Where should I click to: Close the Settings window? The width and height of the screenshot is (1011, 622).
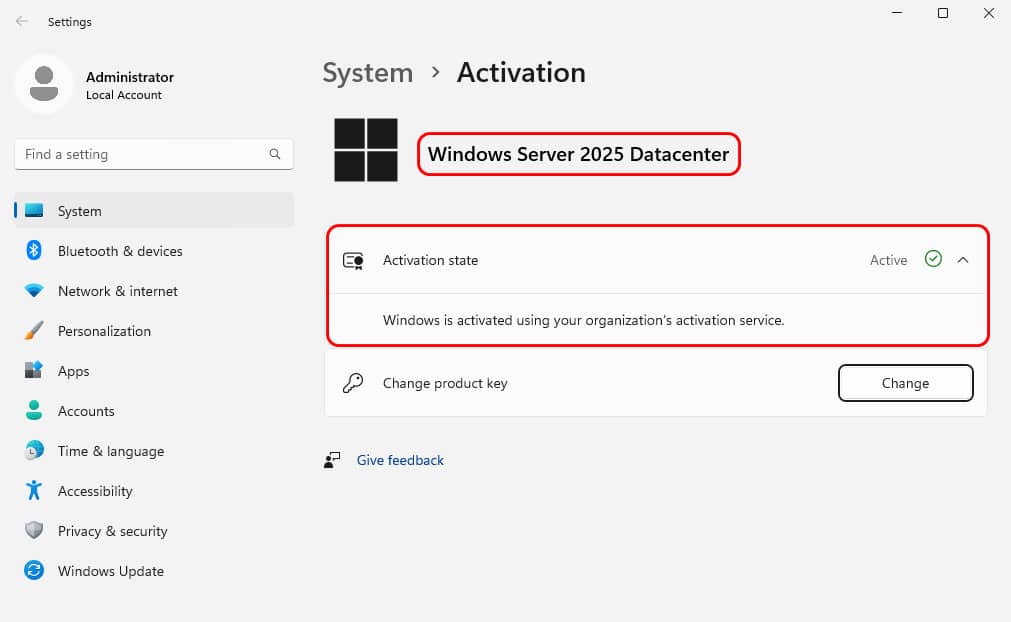988,13
